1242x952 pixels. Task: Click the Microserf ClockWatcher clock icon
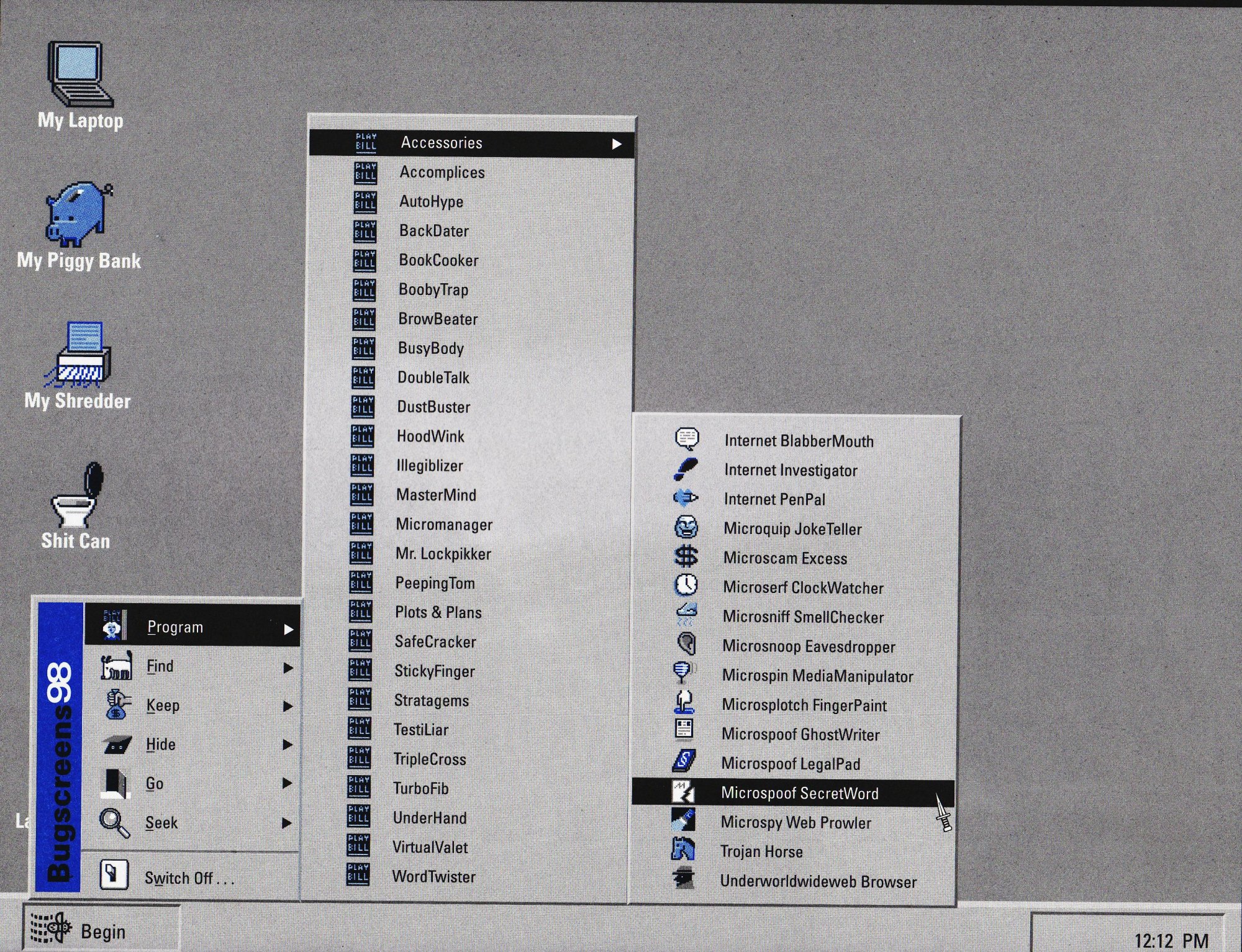pyautogui.click(x=686, y=585)
